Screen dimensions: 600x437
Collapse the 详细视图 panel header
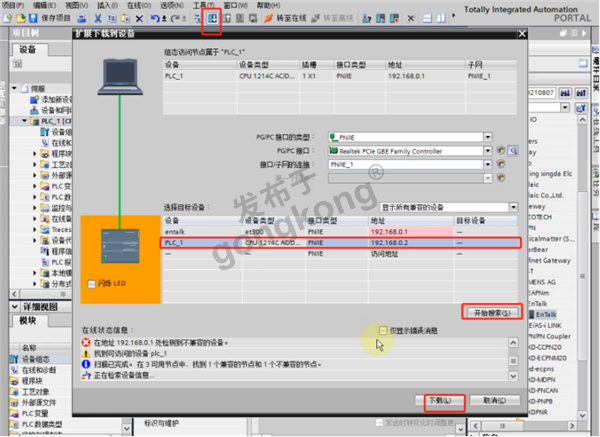click(x=15, y=307)
